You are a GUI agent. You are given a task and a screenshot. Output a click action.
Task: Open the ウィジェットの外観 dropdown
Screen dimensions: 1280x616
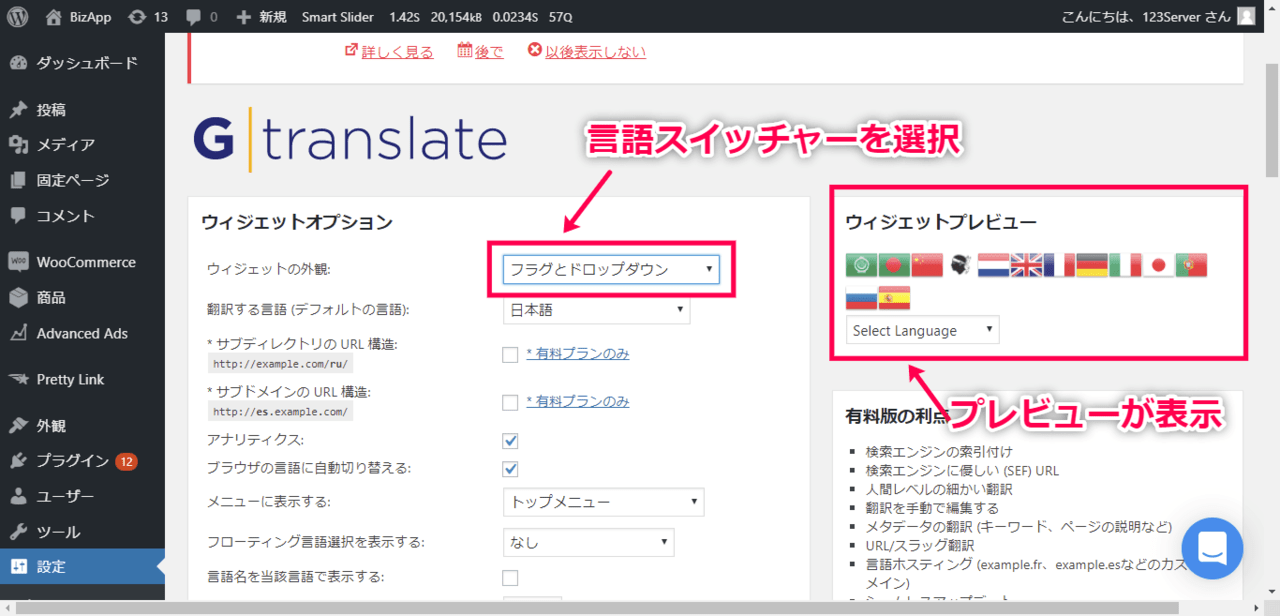tap(611, 268)
